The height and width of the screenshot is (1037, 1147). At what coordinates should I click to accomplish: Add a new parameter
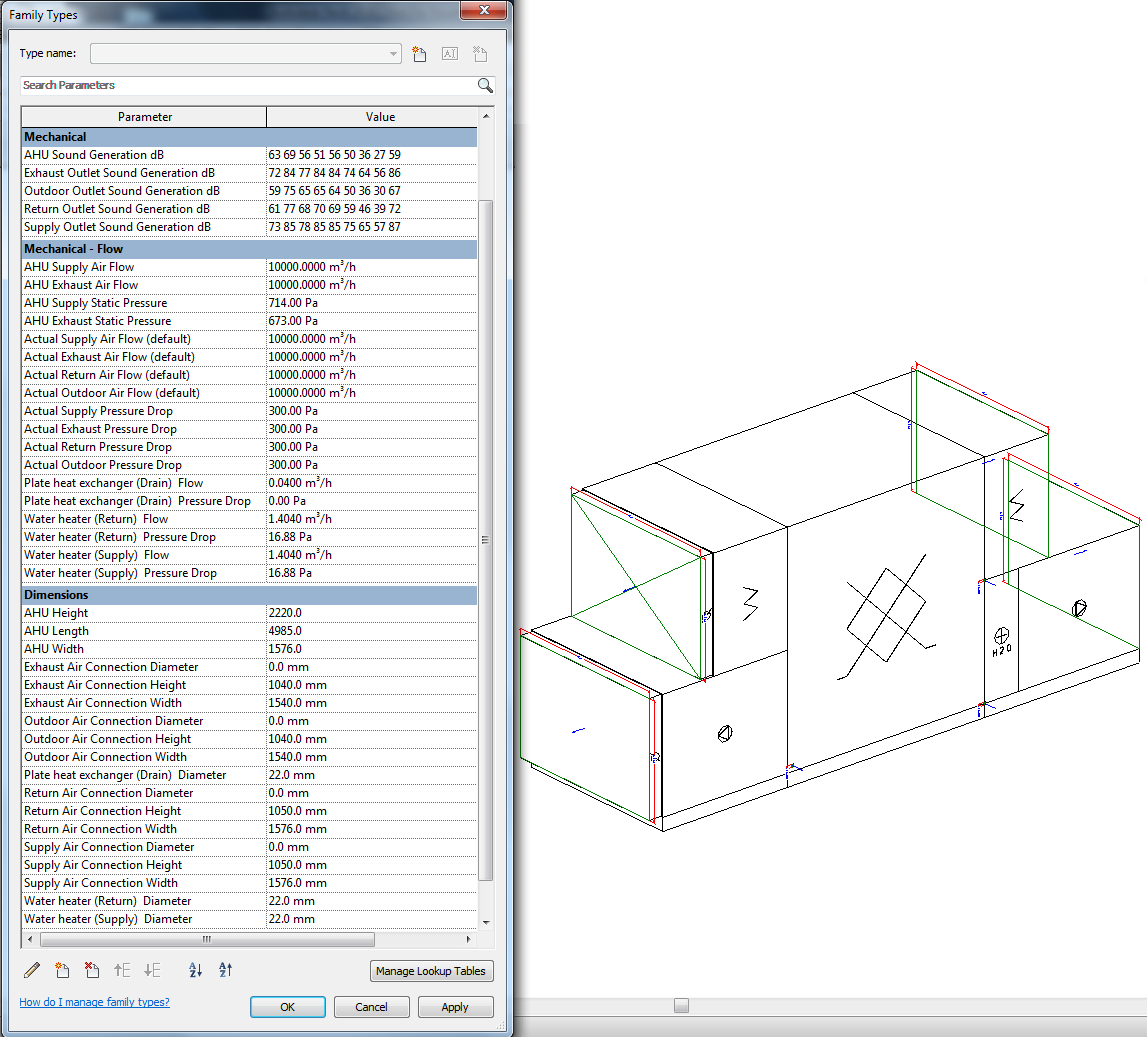tap(62, 970)
